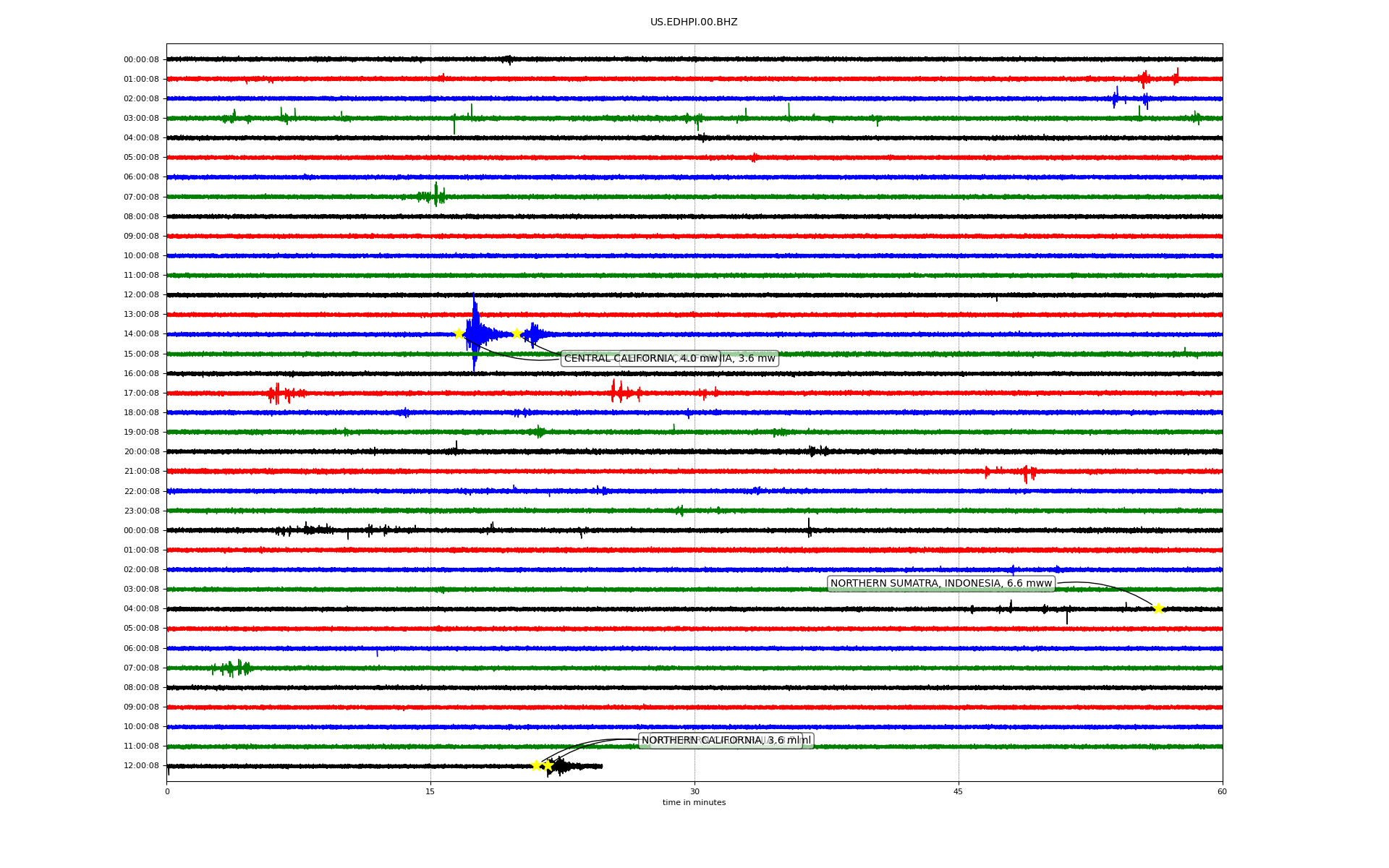This screenshot has height=868, width=1389.
Task: Click the right yellow star on the bottom trace
Action: (548, 765)
